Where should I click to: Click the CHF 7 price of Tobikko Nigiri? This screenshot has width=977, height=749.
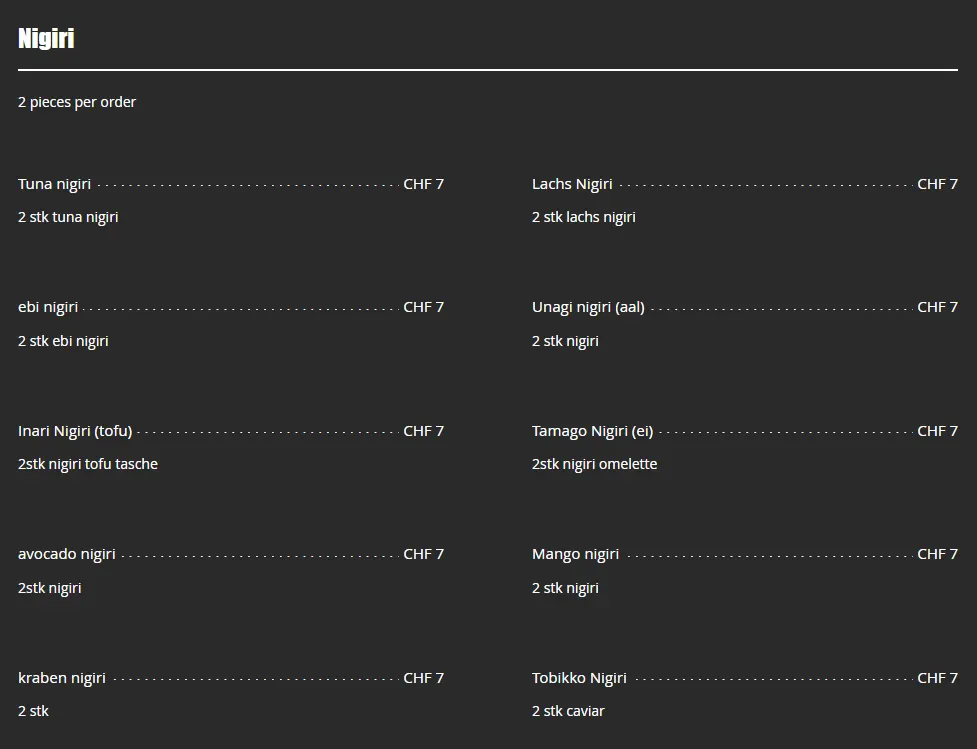click(937, 678)
